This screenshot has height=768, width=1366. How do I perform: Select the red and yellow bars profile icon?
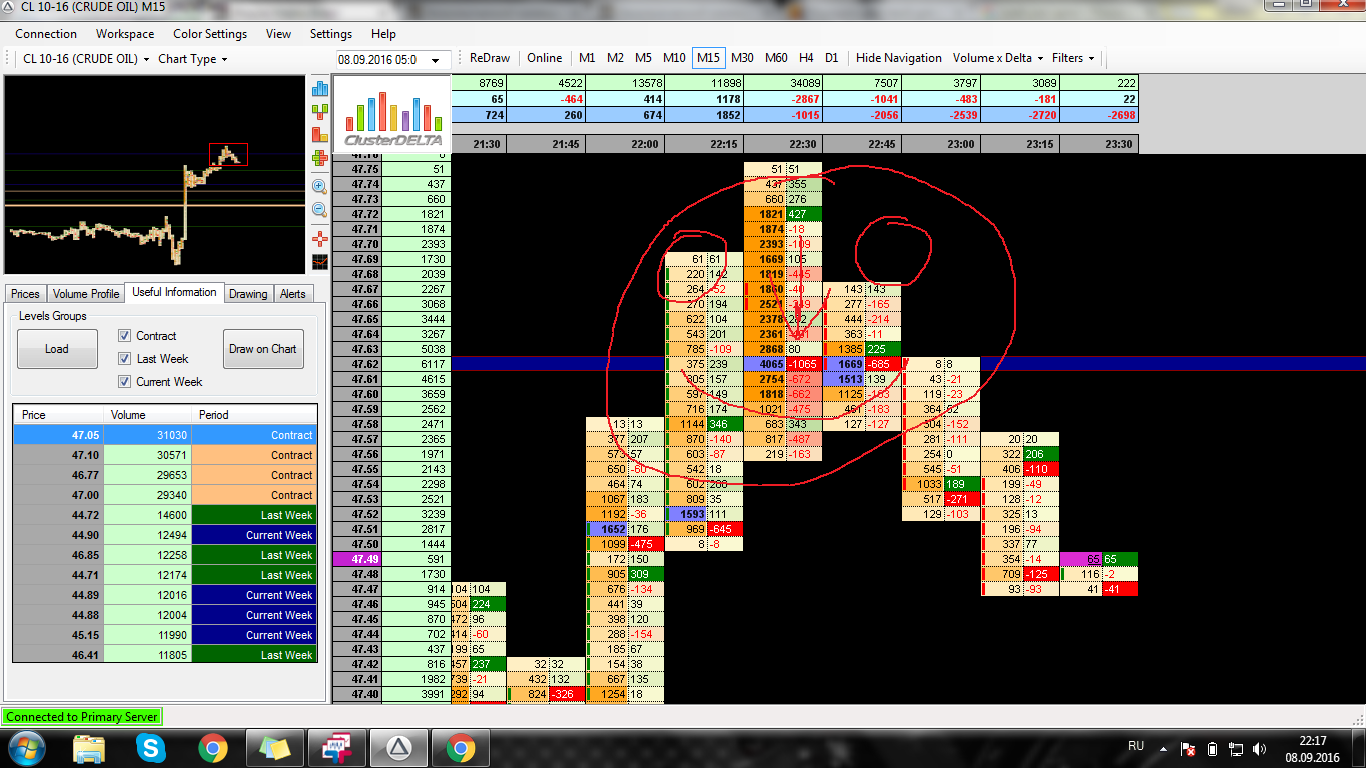[320, 134]
